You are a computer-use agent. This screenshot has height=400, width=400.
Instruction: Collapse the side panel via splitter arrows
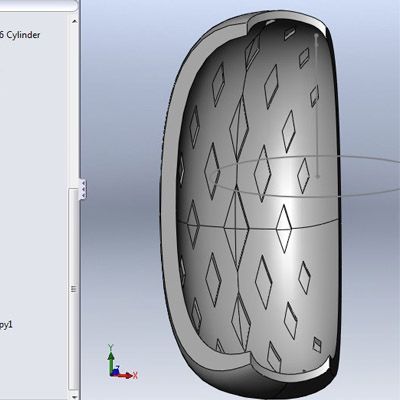click(83, 189)
